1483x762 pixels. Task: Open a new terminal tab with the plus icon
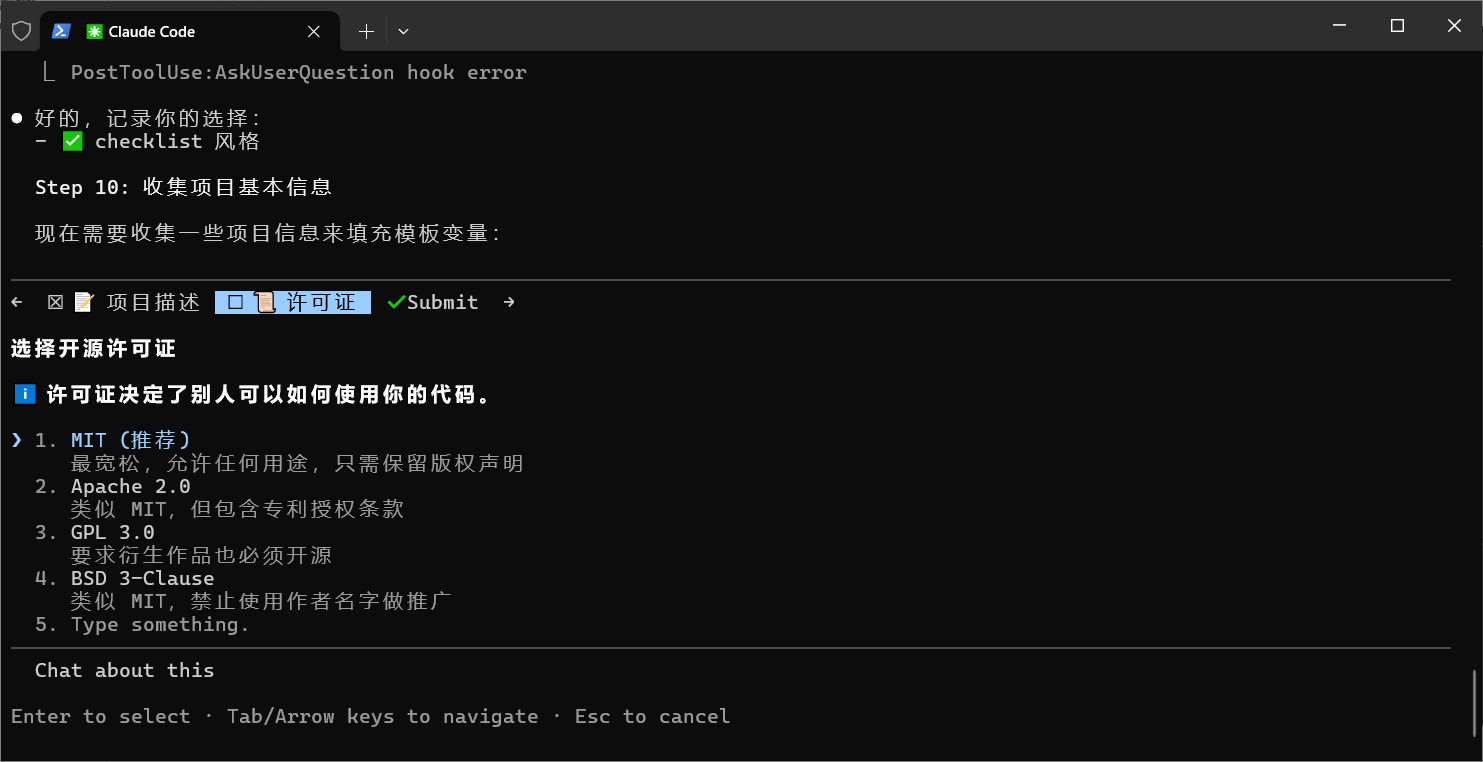pos(366,31)
